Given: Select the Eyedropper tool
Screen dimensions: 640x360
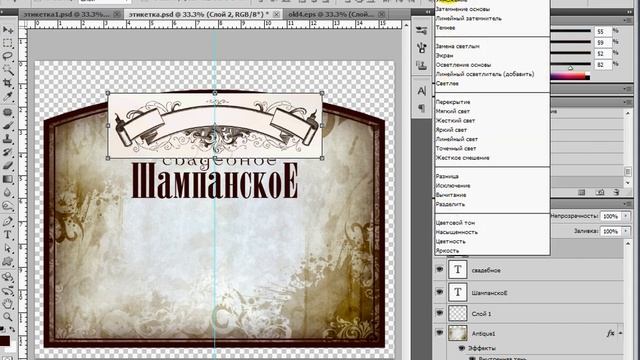Looking at the screenshot, I should point(8,96).
